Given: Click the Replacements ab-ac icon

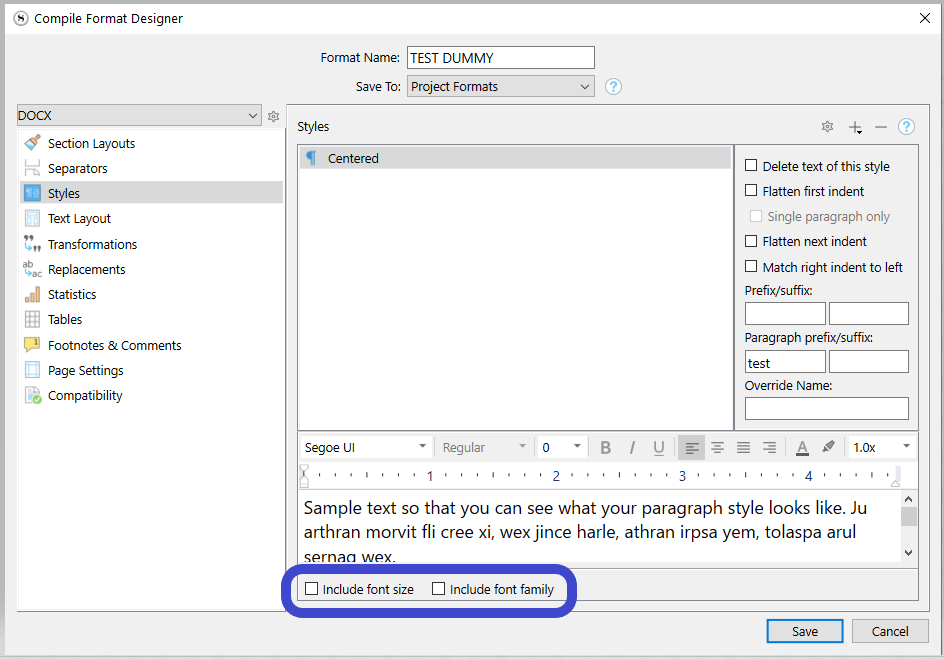Looking at the screenshot, I should coord(33,269).
